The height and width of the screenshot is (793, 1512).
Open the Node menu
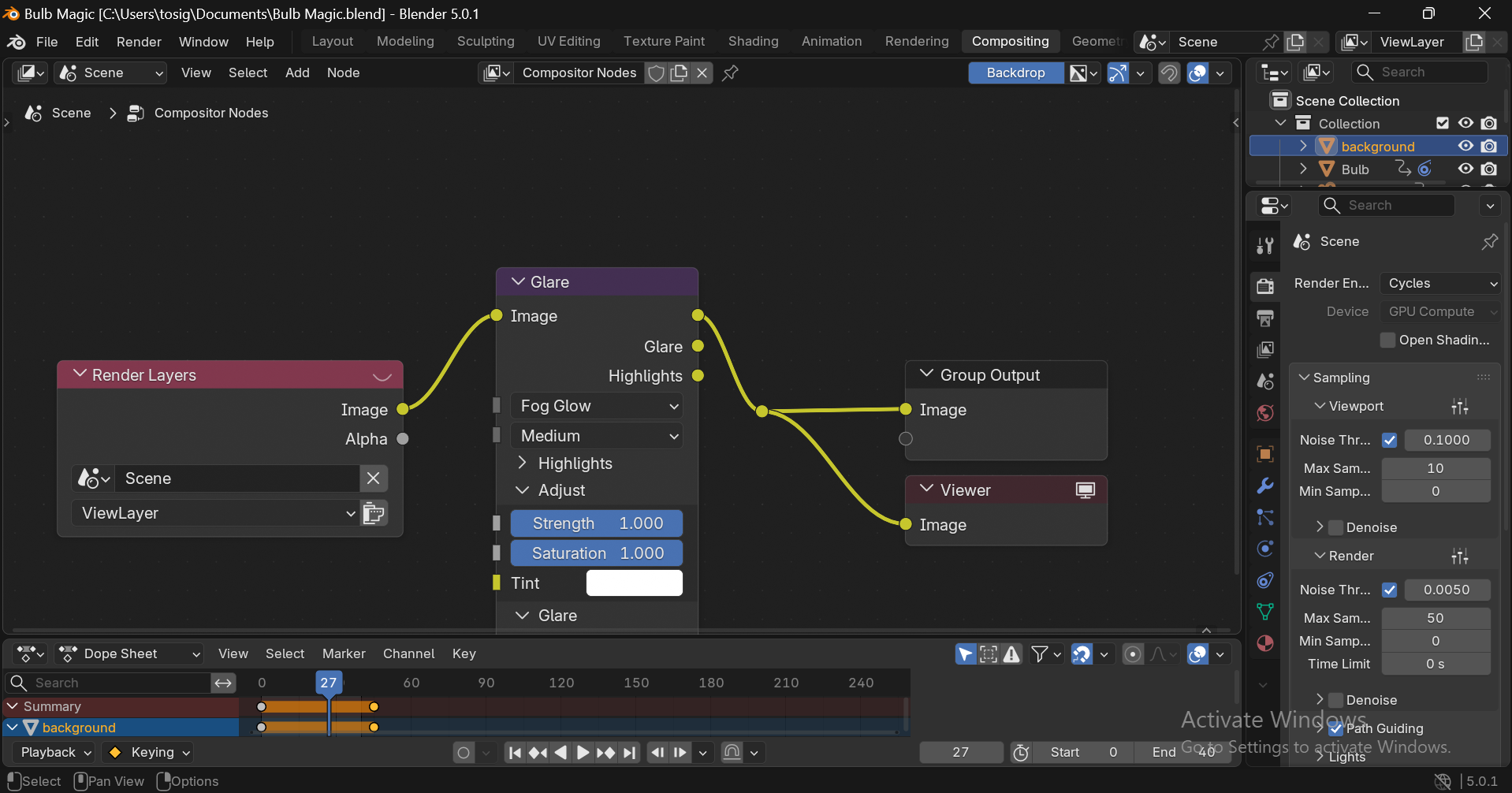pyautogui.click(x=343, y=73)
